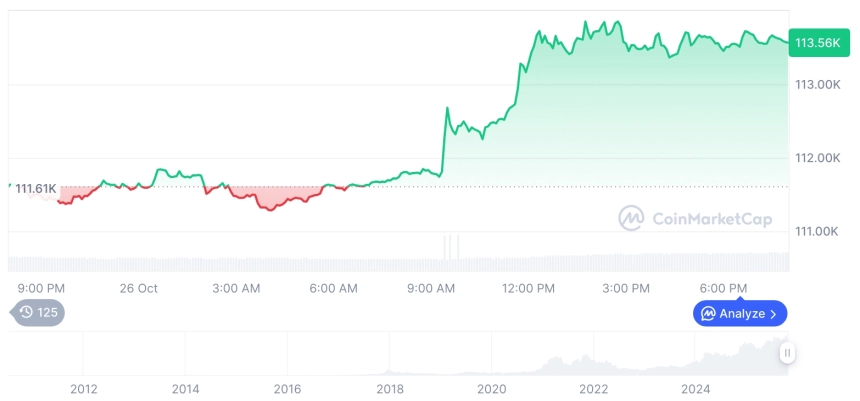Click the 111.61K opening price label
Screen dimensions: 860x401
tap(35, 189)
